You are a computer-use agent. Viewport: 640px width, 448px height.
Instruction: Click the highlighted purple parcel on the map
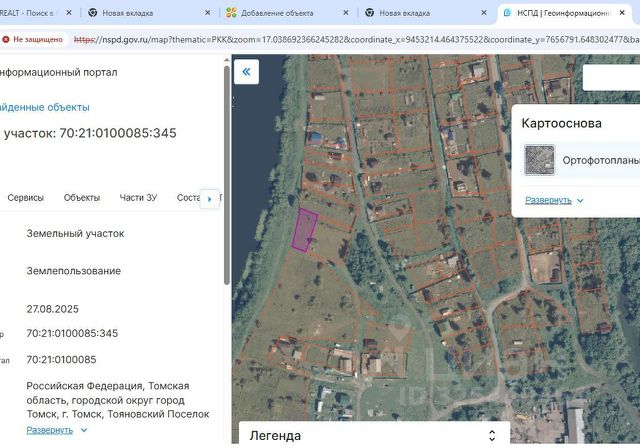click(x=304, y=230)
